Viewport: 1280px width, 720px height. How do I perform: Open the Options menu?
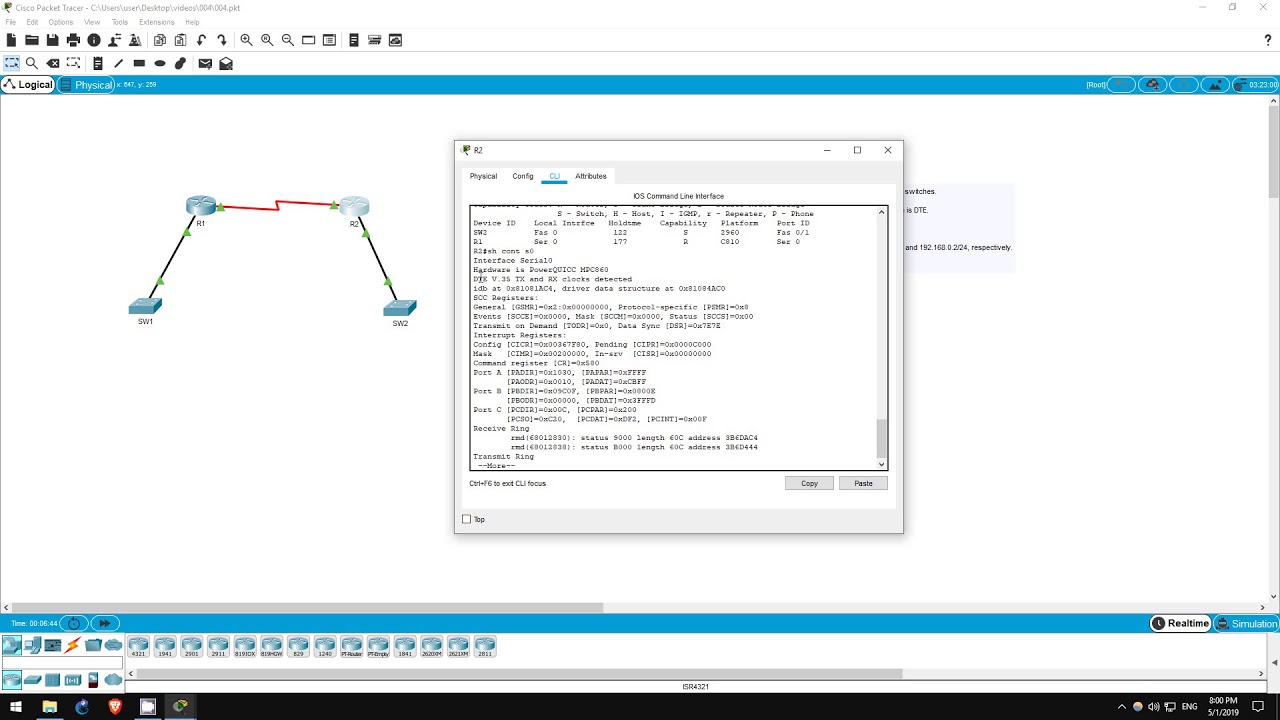point(61,22)
